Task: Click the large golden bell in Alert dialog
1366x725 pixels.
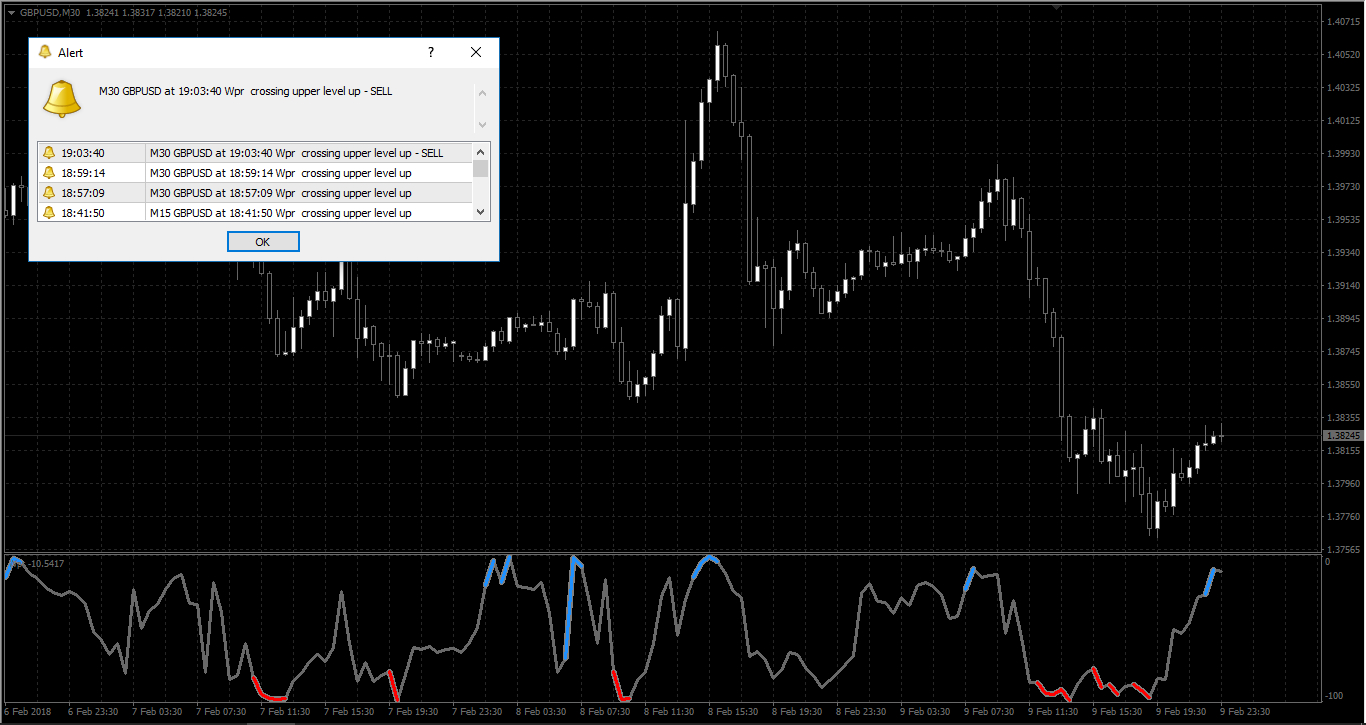Action: pos(62,97)
